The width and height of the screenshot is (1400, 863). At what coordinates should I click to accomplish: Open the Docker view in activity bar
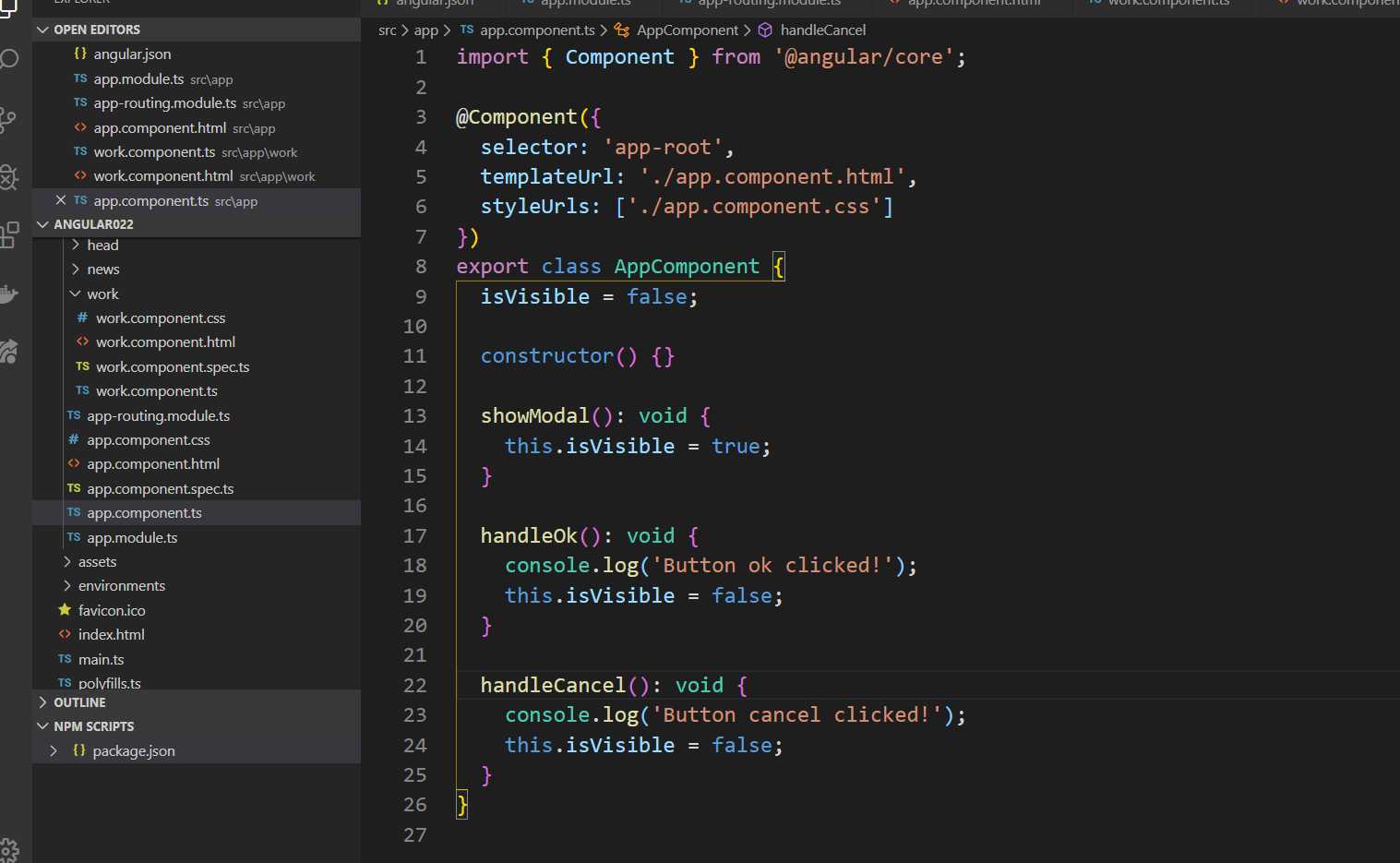click(8, 294)
